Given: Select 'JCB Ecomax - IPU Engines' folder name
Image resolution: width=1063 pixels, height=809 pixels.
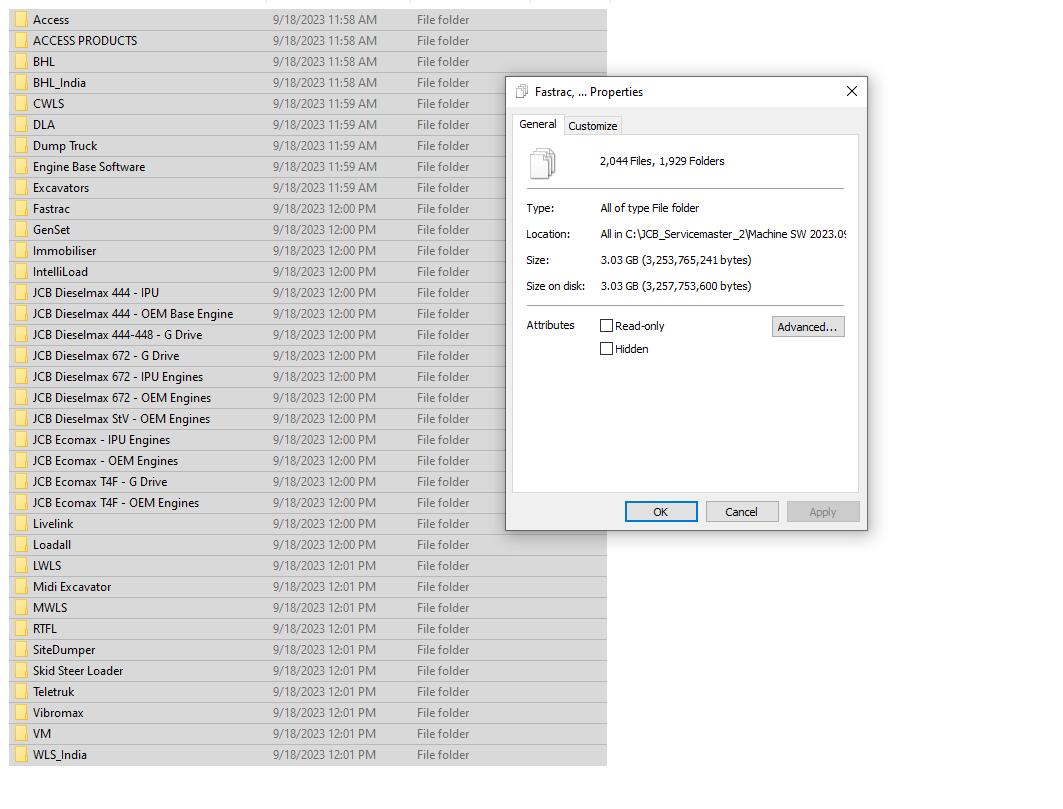Looking at the screenshot, I should [x=102, y=440].
